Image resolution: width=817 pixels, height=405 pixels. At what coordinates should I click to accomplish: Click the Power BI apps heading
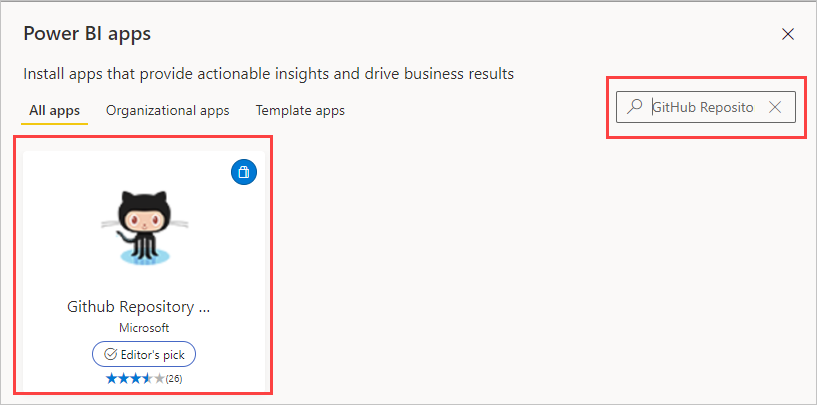click(87, 34)
